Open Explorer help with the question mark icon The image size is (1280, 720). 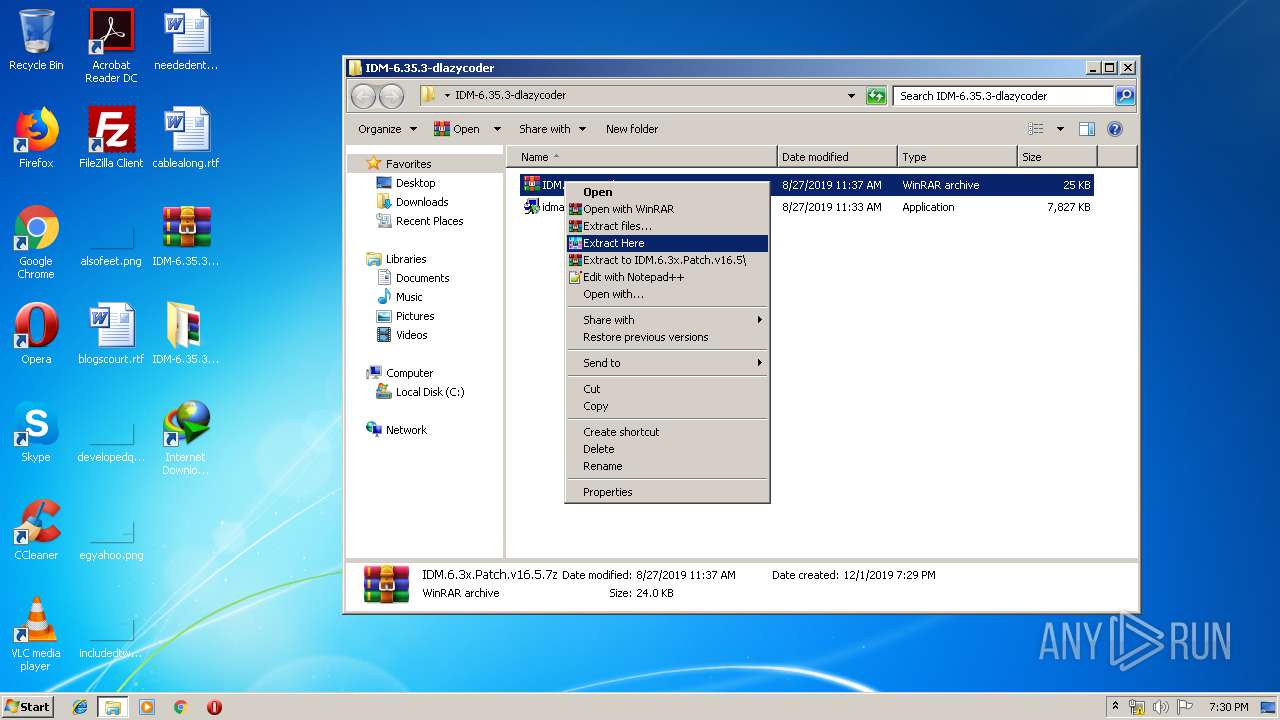pyautogui.click(x=1115, y=129)
